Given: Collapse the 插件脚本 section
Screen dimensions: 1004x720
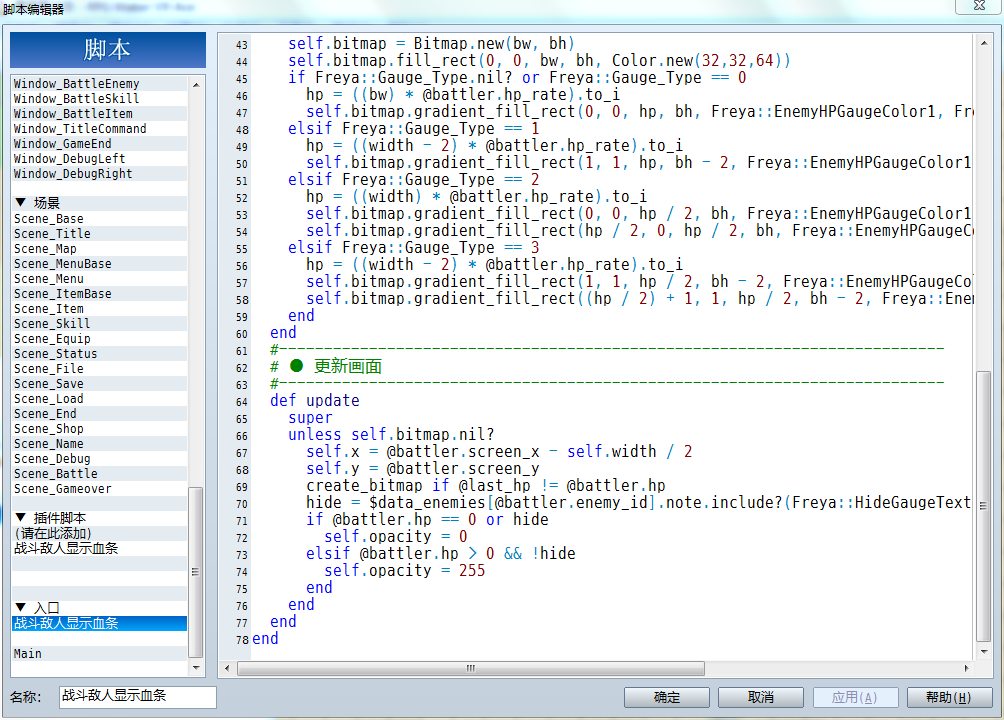Looking at the screenshot, I should pyautogui.click(x=21, y=518).
